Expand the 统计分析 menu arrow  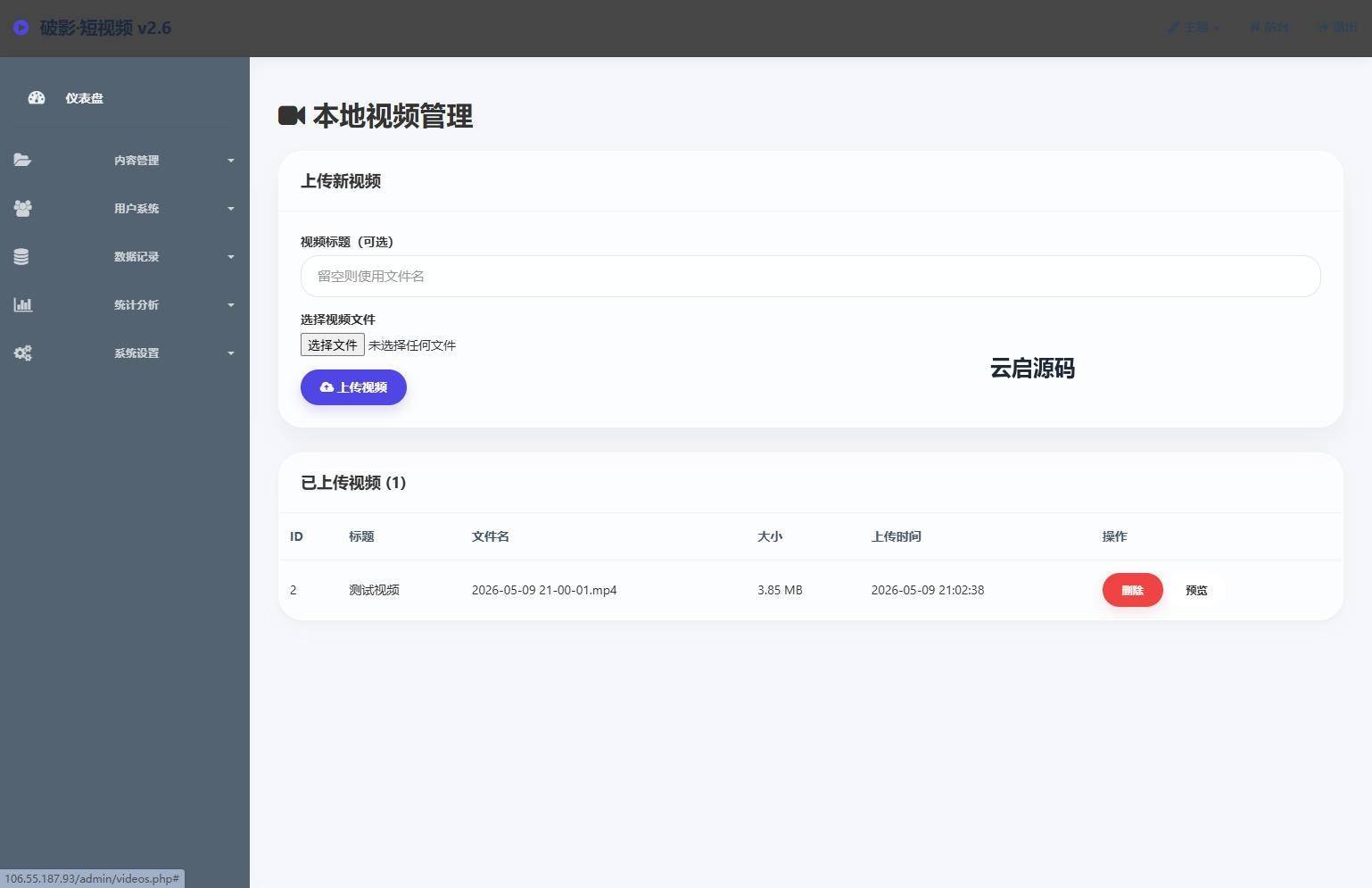click(231, 305)
